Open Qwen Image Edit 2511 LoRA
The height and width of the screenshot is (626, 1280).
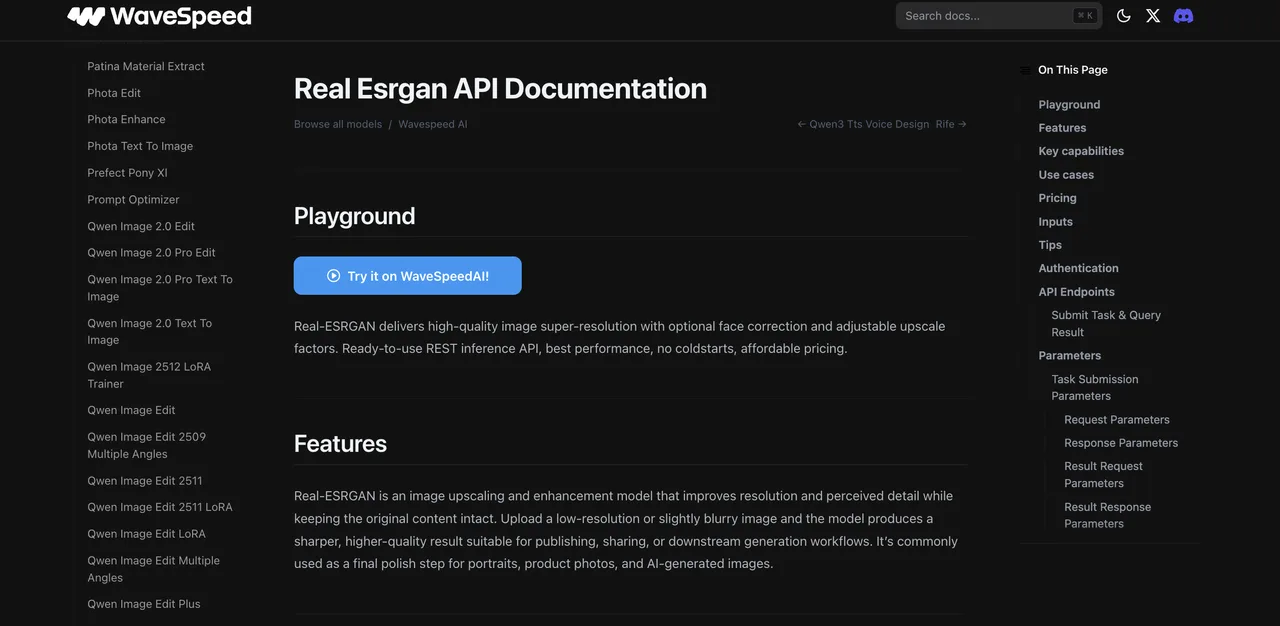click(x=160, y=507)
